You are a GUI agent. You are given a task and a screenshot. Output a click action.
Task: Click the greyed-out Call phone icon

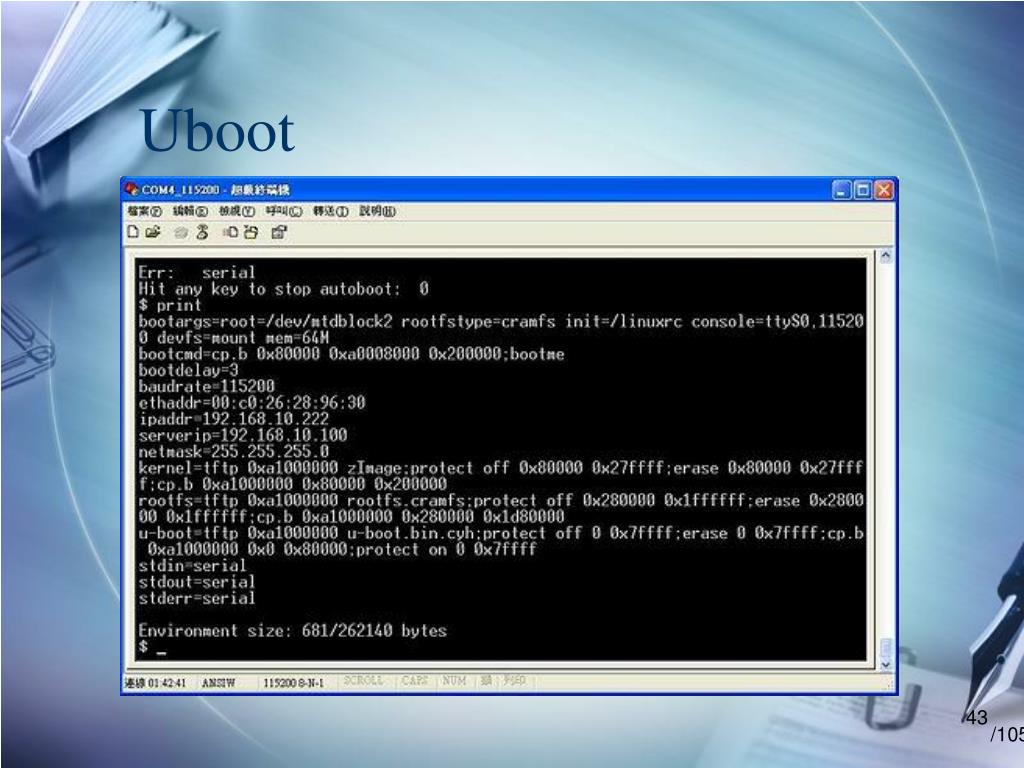(181, 232)
